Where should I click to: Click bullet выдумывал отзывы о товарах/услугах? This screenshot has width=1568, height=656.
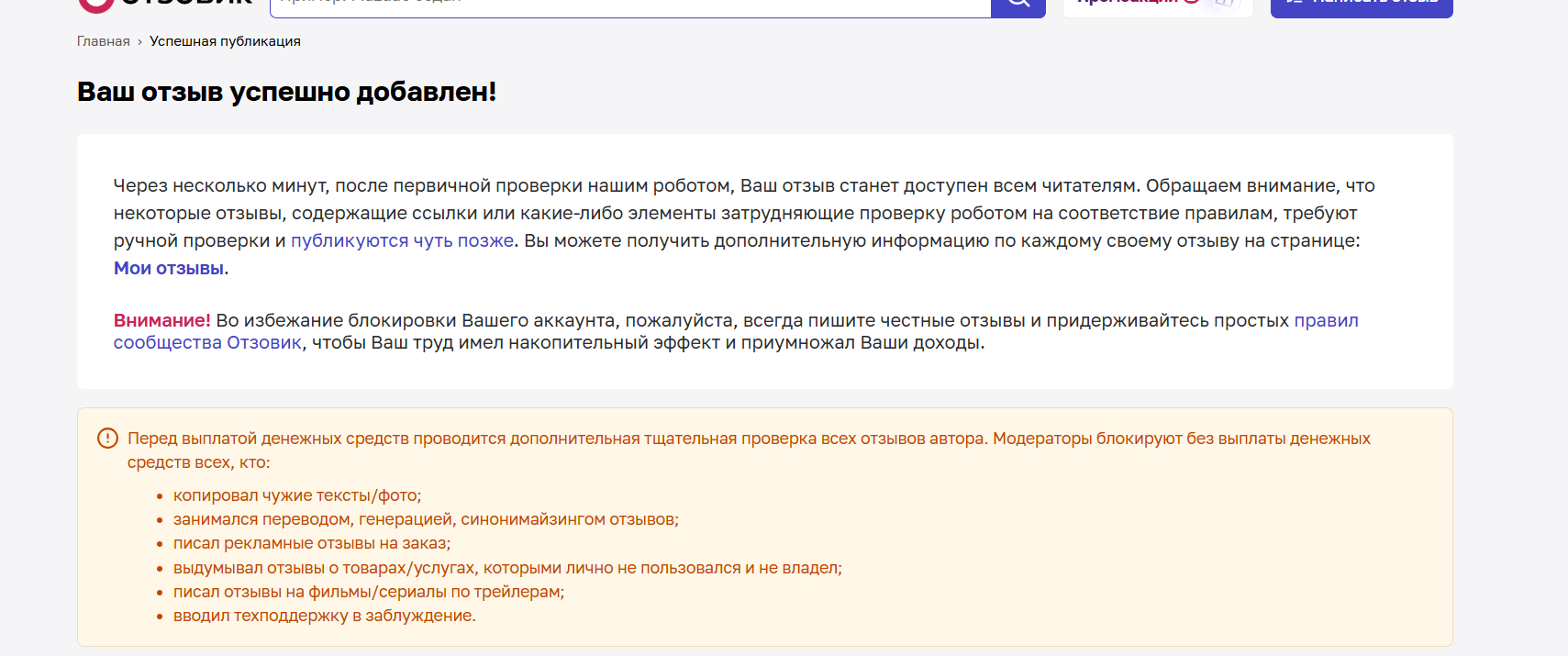coord(507,568)
